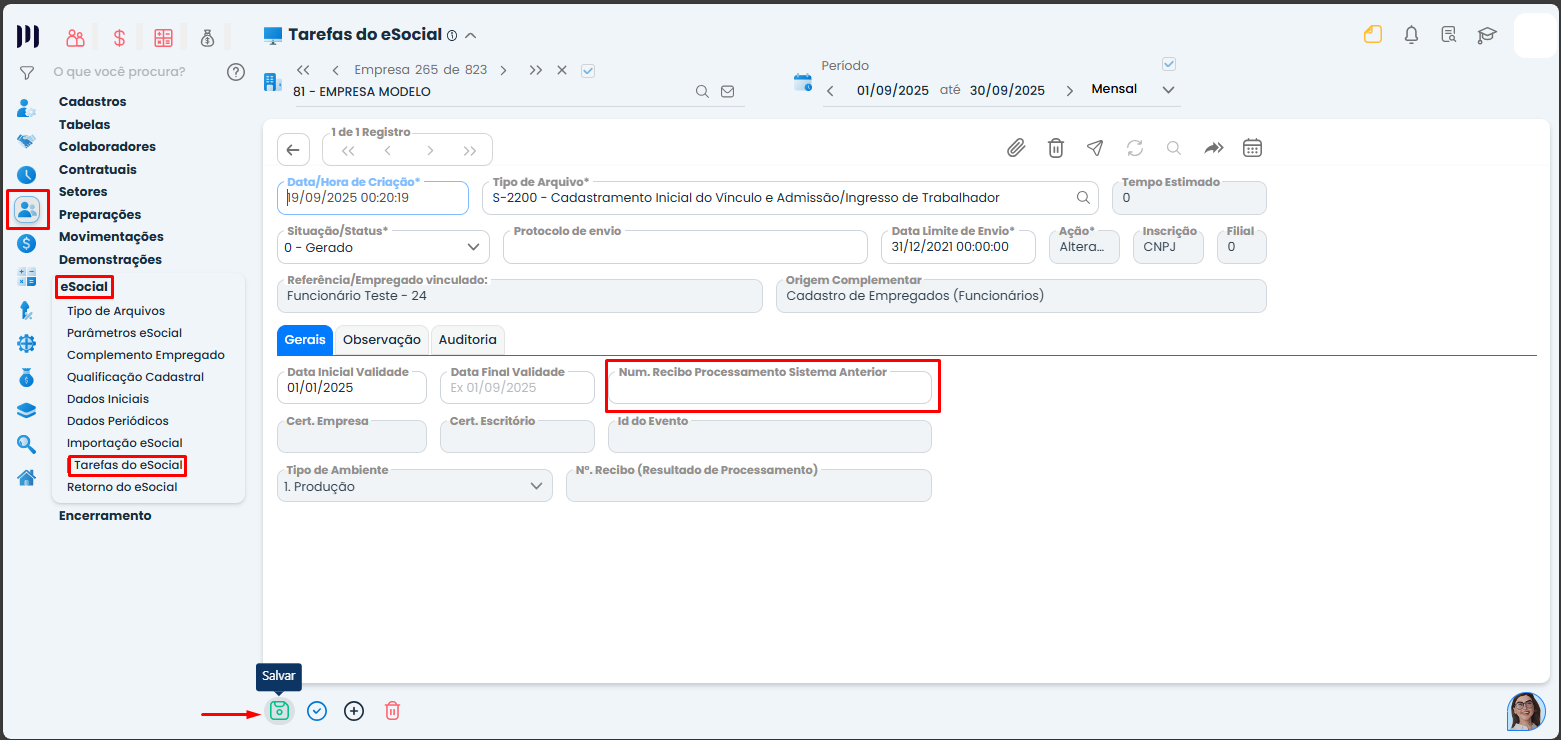Click the paper plane send icon
This screenshot has width=1561, height=740.
(1095, 148)
